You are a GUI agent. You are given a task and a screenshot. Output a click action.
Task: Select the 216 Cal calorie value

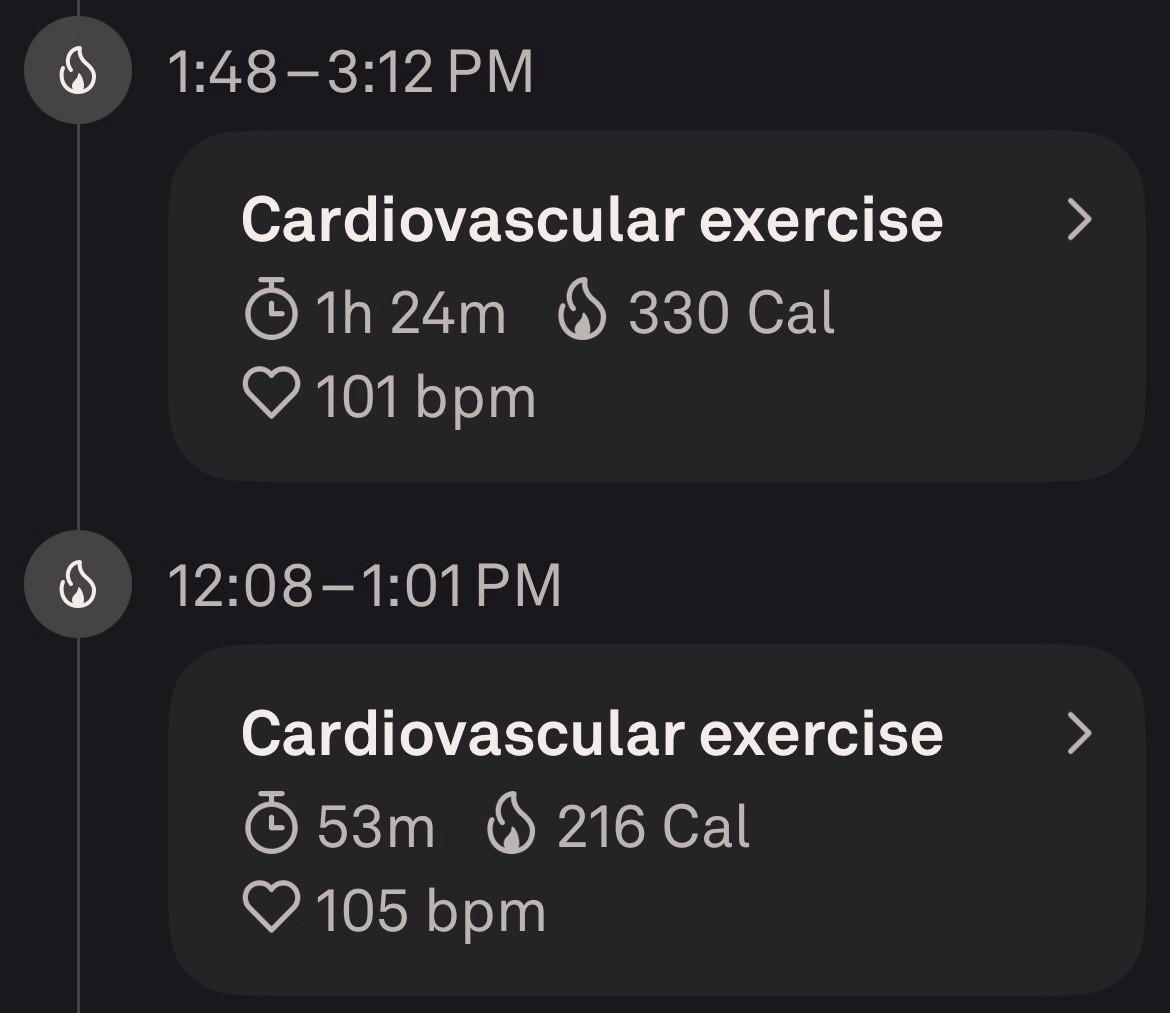653,827
